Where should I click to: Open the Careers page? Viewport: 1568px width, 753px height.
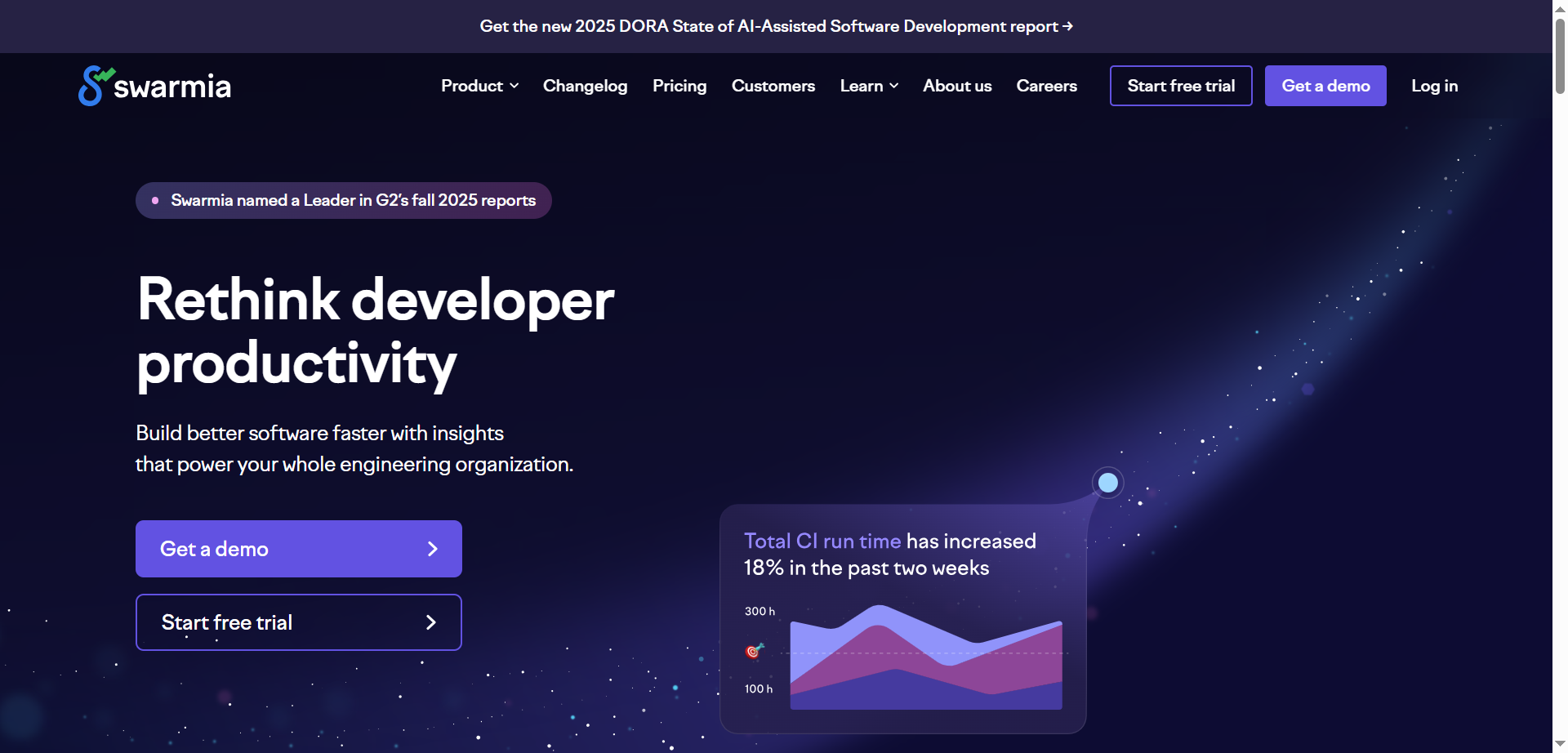tap(1046, 86)
